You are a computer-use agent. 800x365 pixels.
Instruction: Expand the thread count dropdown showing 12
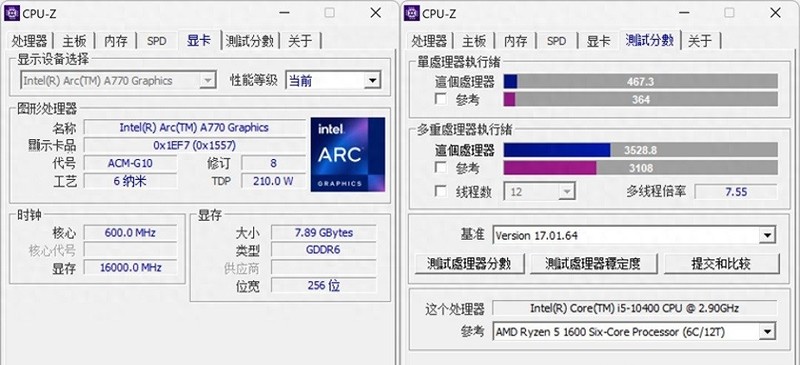567,192
